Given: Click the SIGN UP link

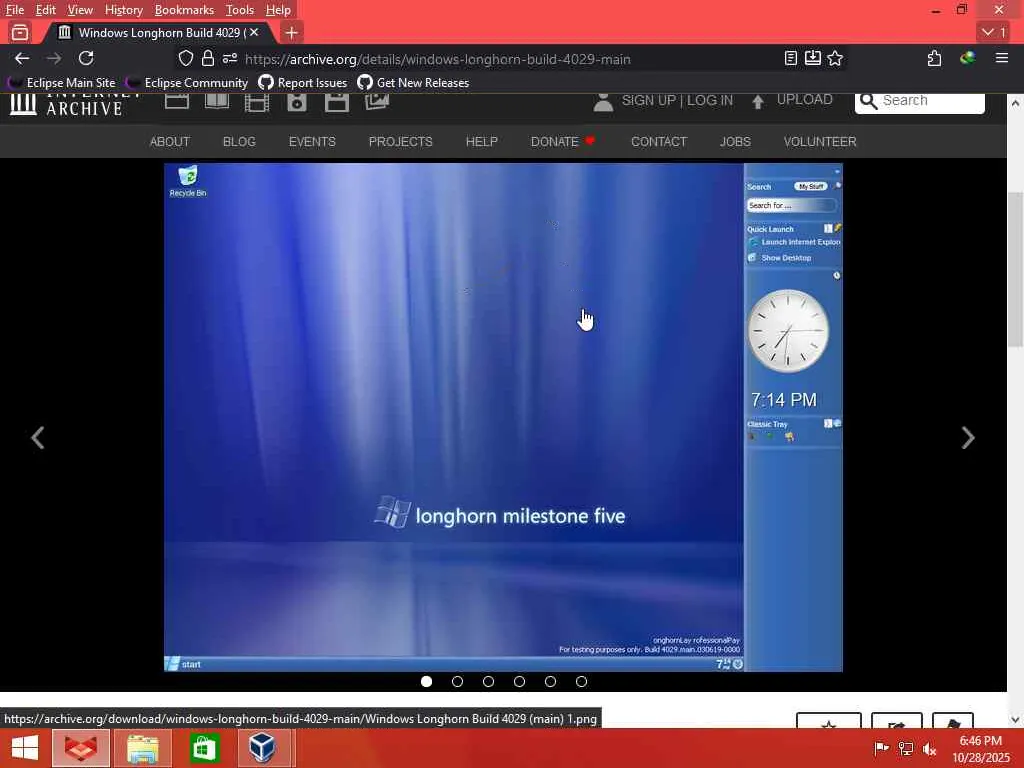Looking at the screenshot, I should tap(648, 101).
